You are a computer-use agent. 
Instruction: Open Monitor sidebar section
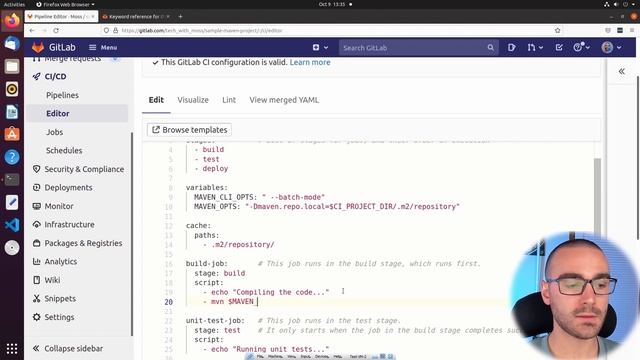(59, 206)
